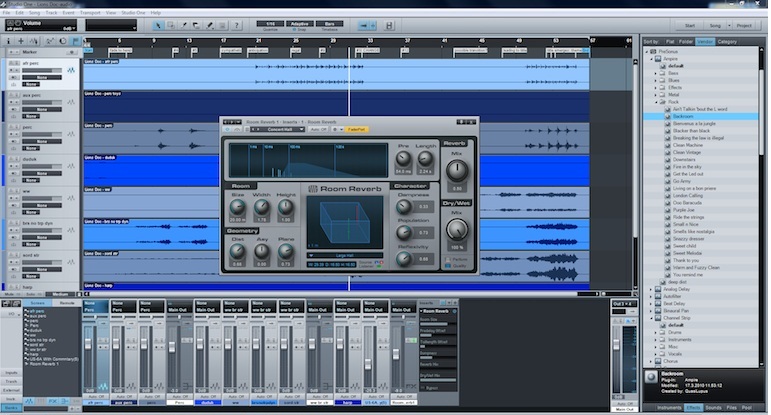Click the afr perc channel volume fader

pyautogui.click(x=89, y=344)
